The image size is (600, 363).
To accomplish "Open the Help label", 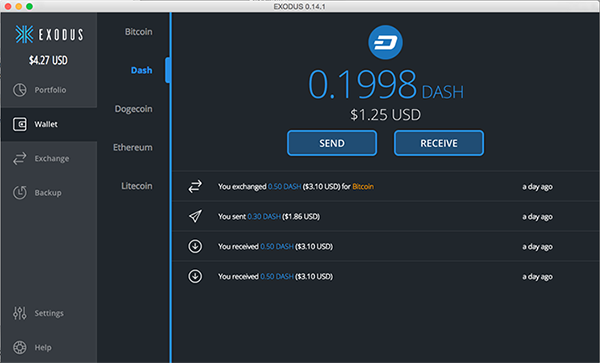I will point(43,347).
